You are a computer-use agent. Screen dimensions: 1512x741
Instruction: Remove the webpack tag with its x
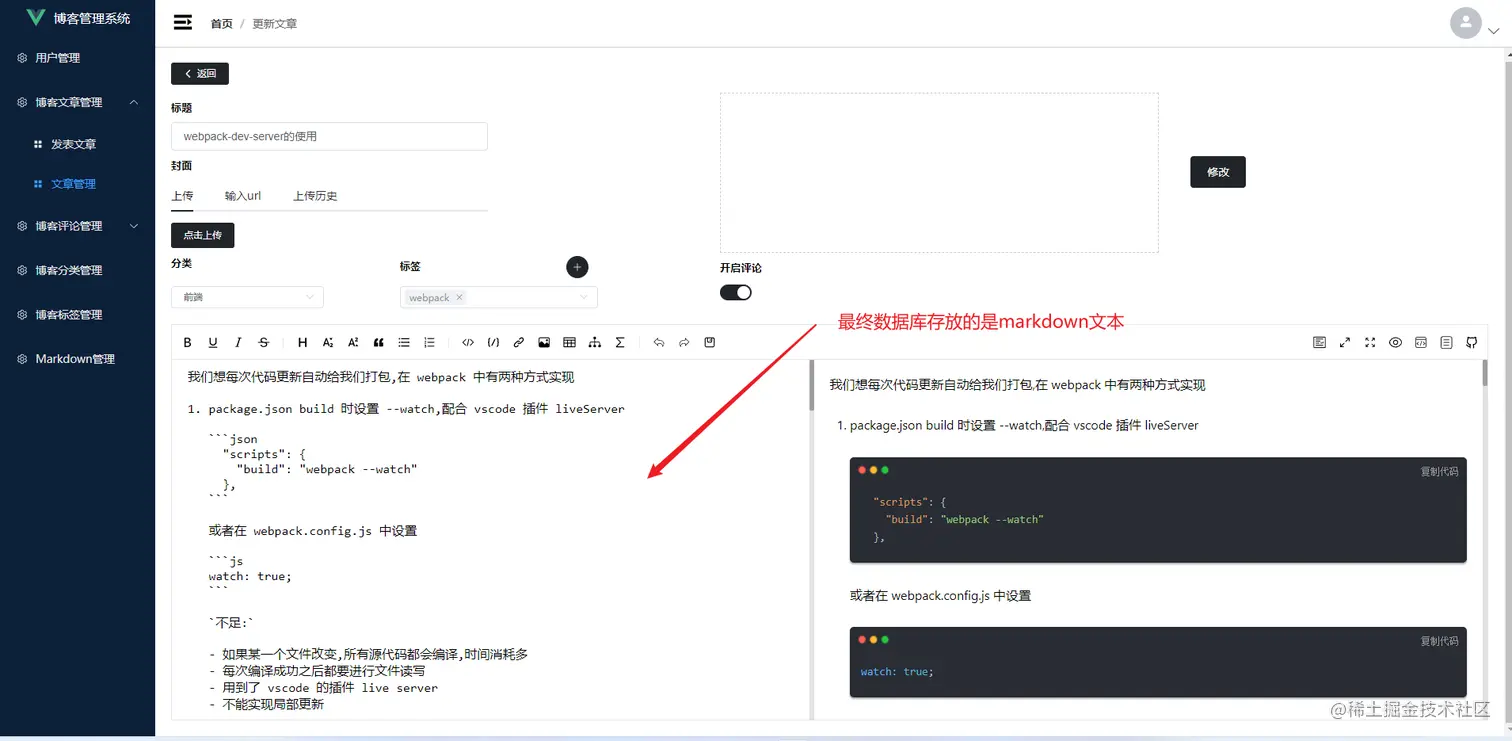[460, 298]
